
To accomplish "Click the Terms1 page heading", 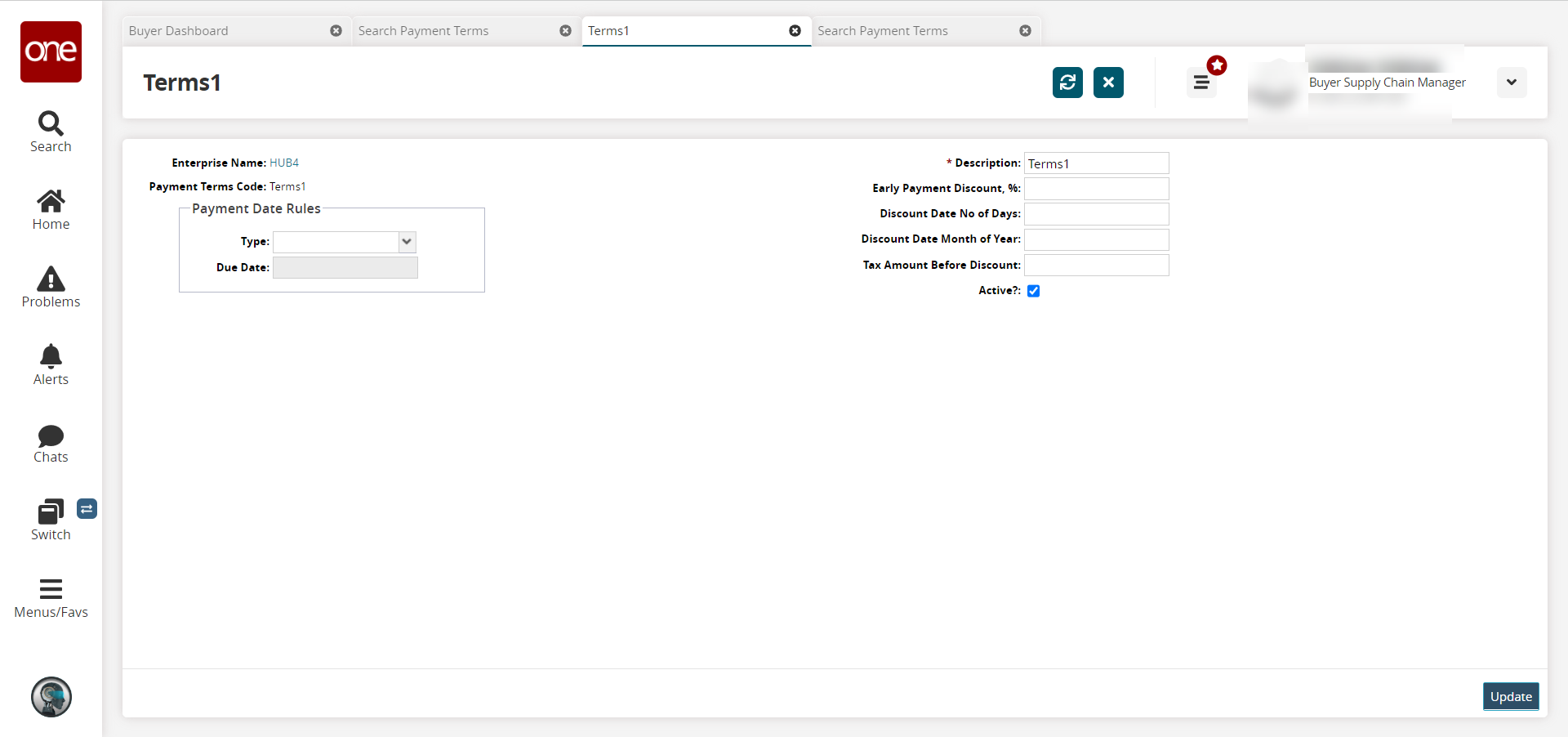I will coord(182,83).
